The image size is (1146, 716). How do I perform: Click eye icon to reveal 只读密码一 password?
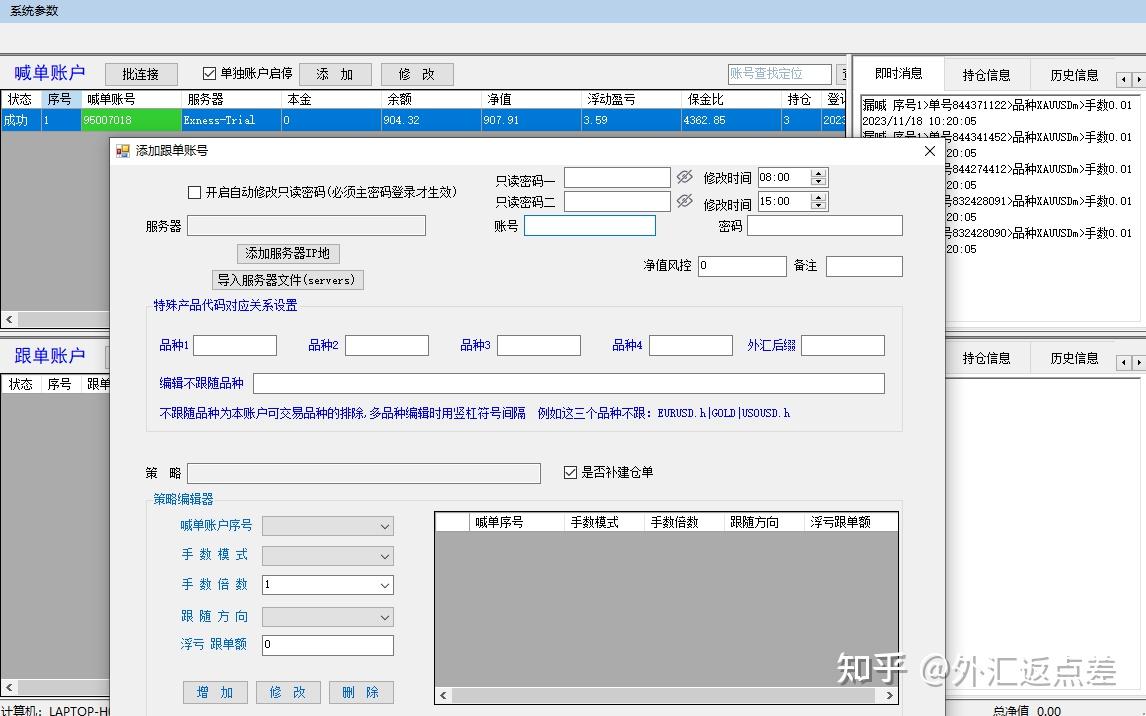(x=683, y=177)
